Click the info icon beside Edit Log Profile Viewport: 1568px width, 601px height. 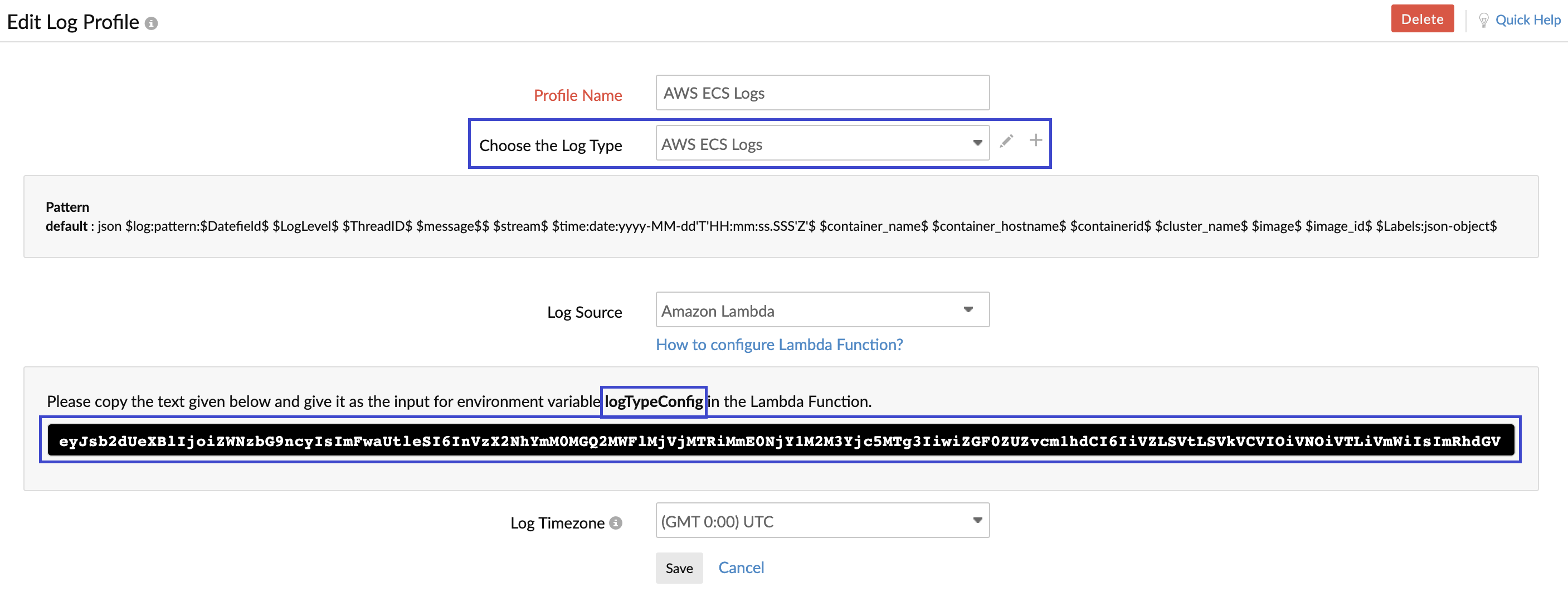pos(152,23)
